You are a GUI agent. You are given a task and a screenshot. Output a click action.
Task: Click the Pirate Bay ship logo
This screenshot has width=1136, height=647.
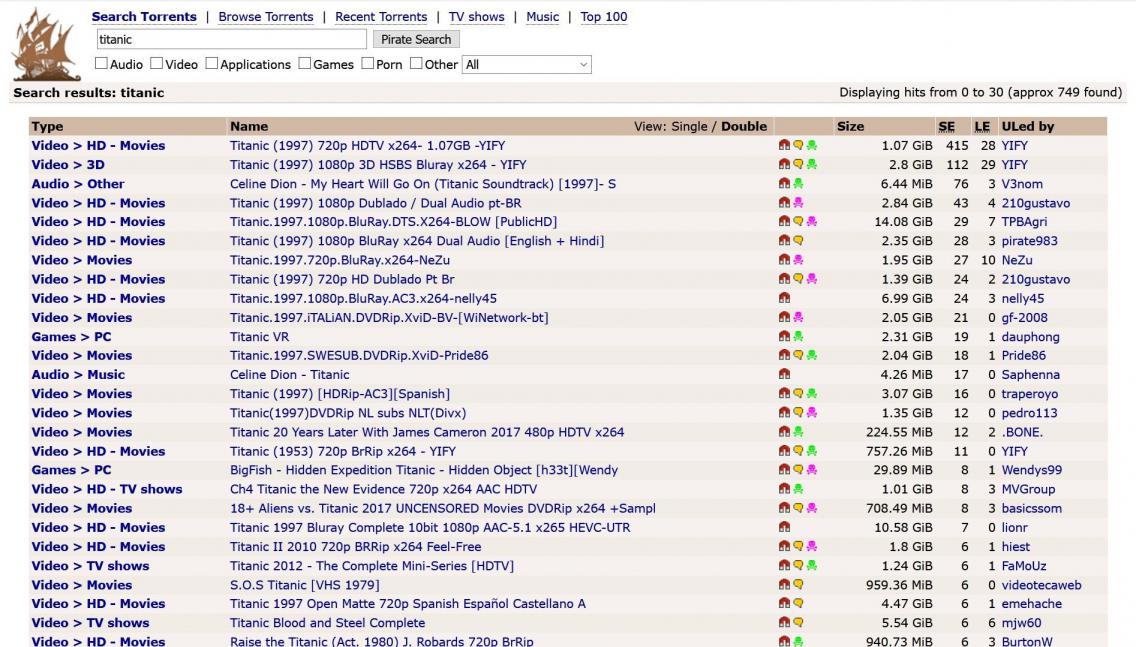[46, 44]
